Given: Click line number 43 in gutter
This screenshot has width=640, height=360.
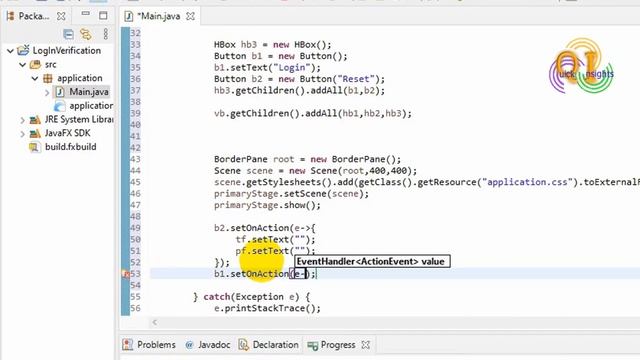Looking at the screenshot, I should click(135, 159).
